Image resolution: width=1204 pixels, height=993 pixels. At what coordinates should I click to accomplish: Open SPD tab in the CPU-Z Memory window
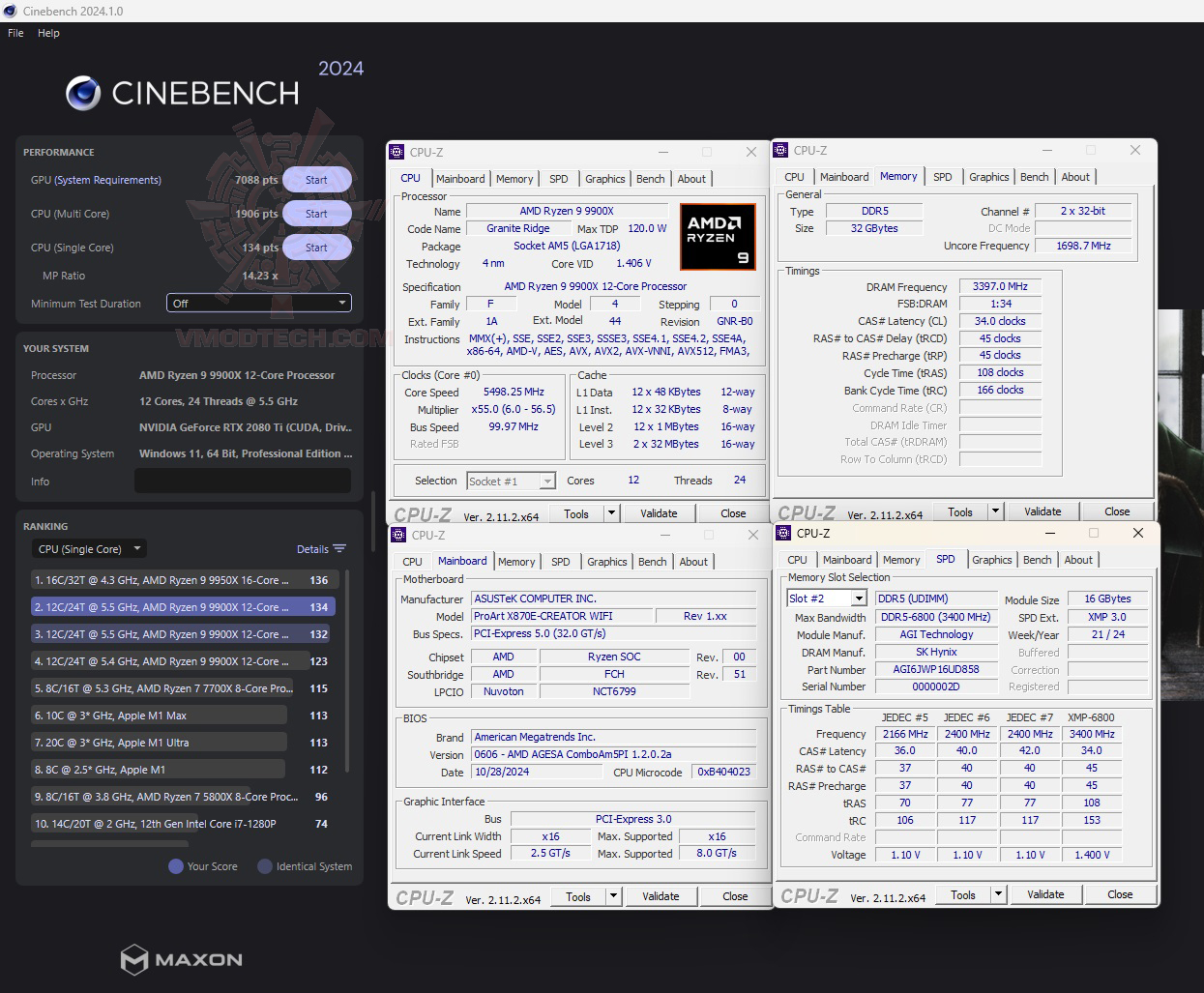(x=943, y=177)
